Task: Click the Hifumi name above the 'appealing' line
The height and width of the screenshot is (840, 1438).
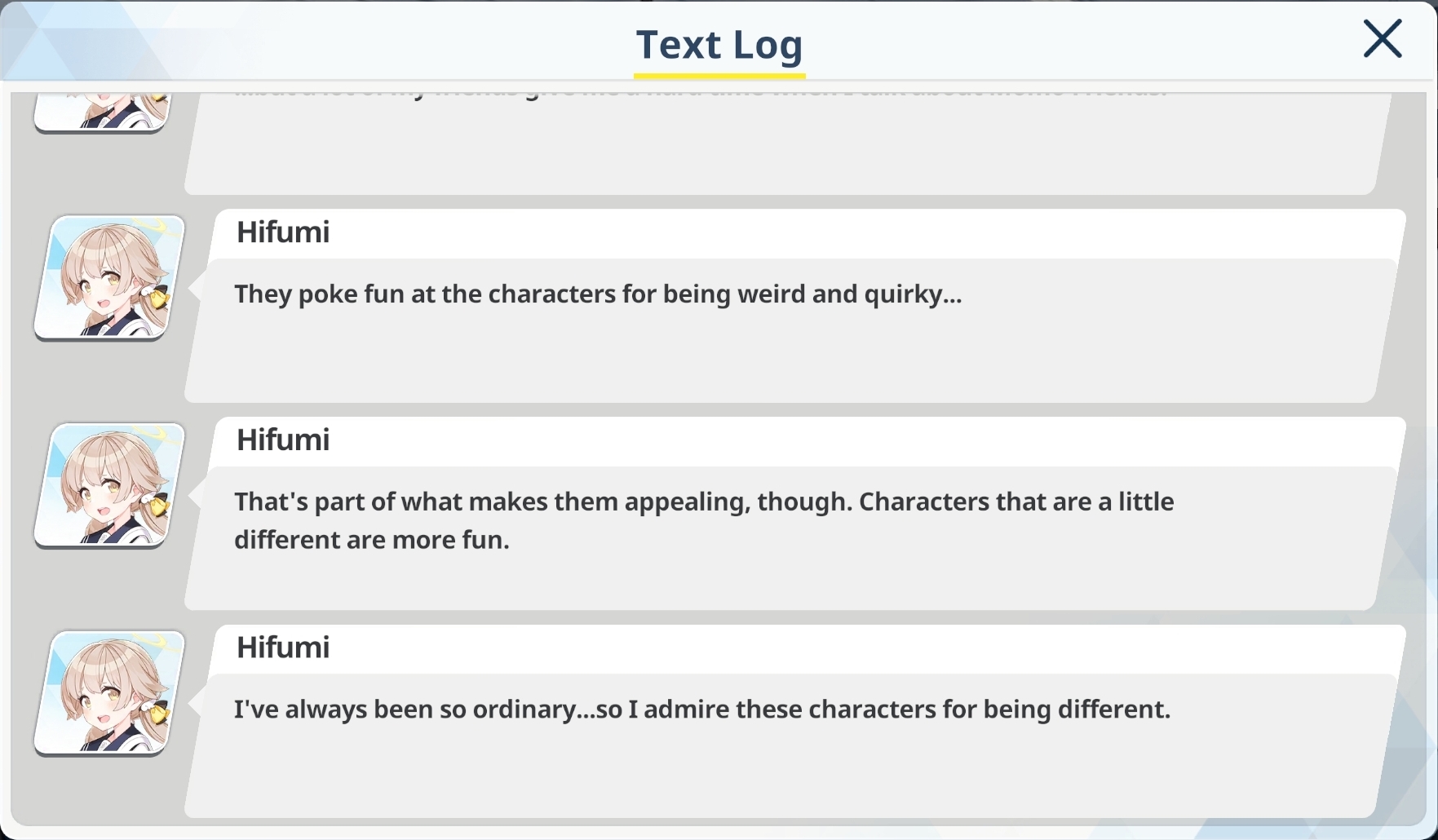Action: pyautogui.click(x=283, y=440)
